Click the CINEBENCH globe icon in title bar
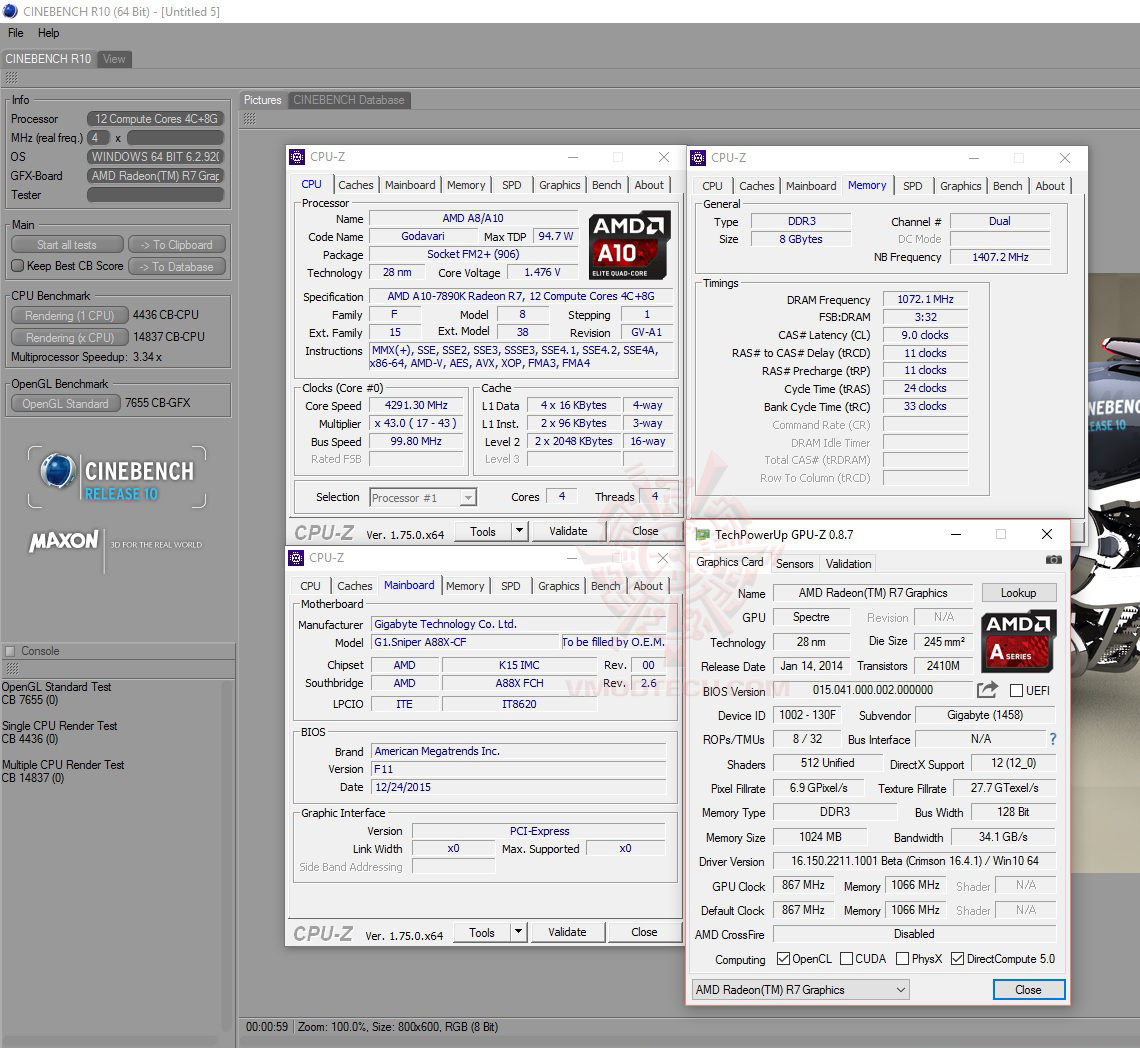 tap(10, 12)
